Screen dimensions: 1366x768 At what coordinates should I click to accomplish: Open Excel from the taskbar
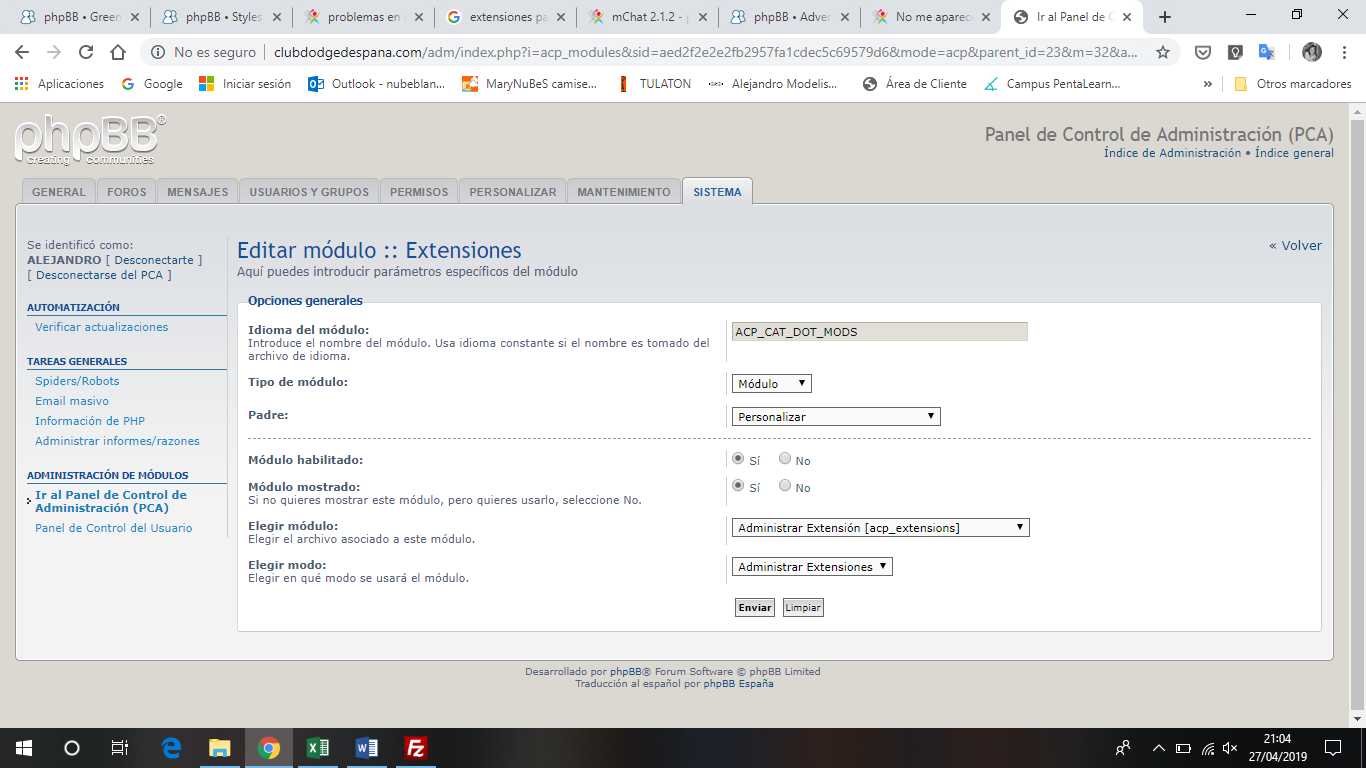tap(318, 748)
